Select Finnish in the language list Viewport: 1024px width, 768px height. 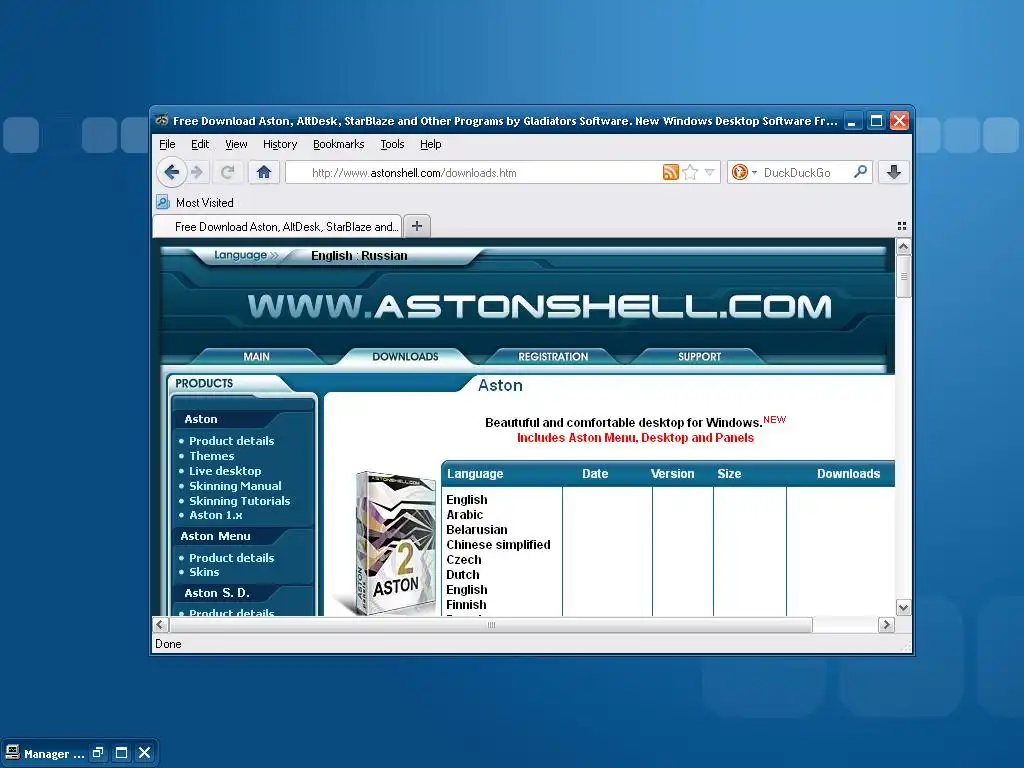coord(466,605)
